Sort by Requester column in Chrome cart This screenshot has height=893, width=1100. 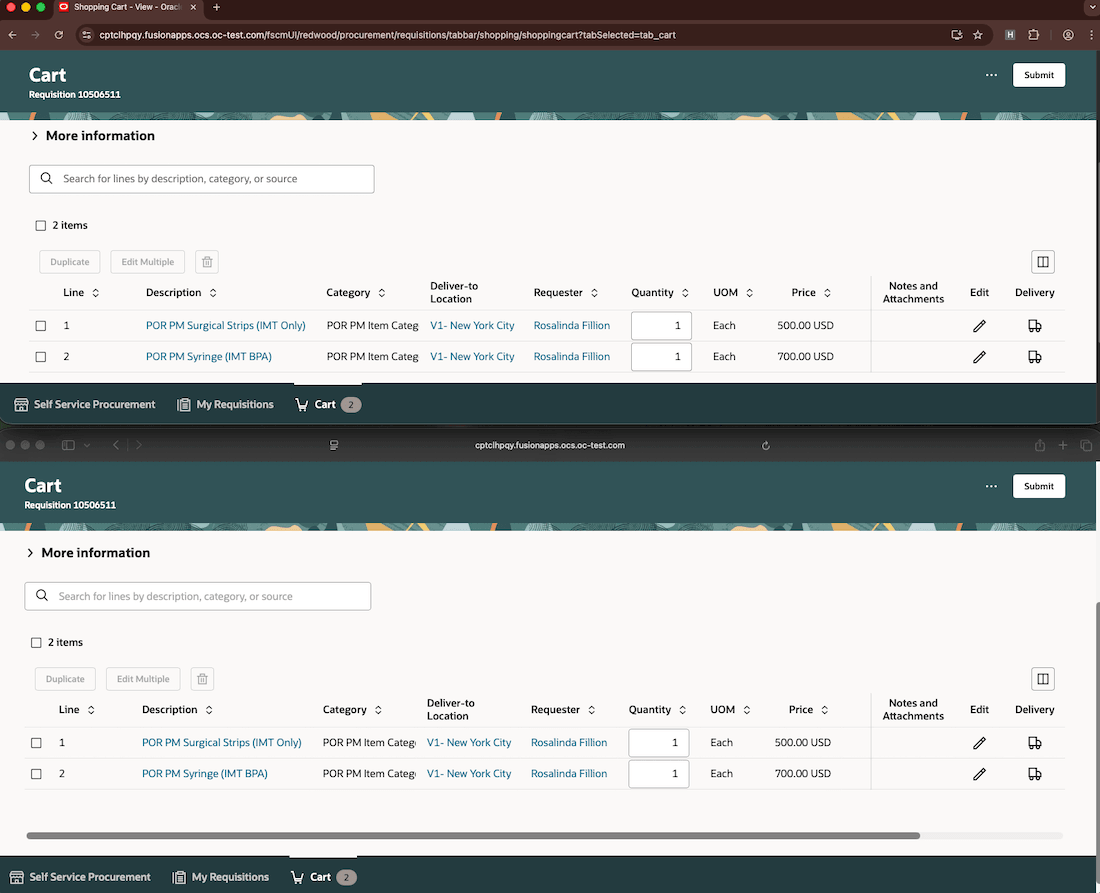[x=594, y=293]
